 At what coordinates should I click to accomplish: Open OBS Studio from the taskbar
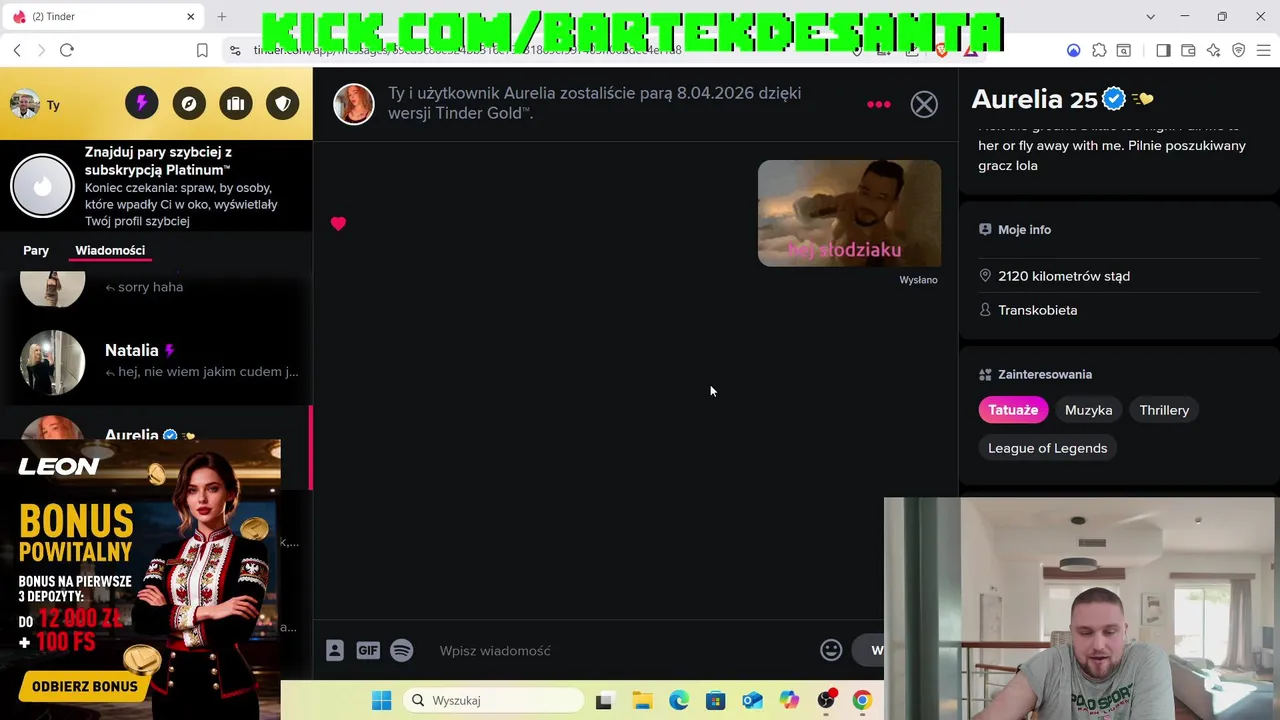click(x=826, y=701)
